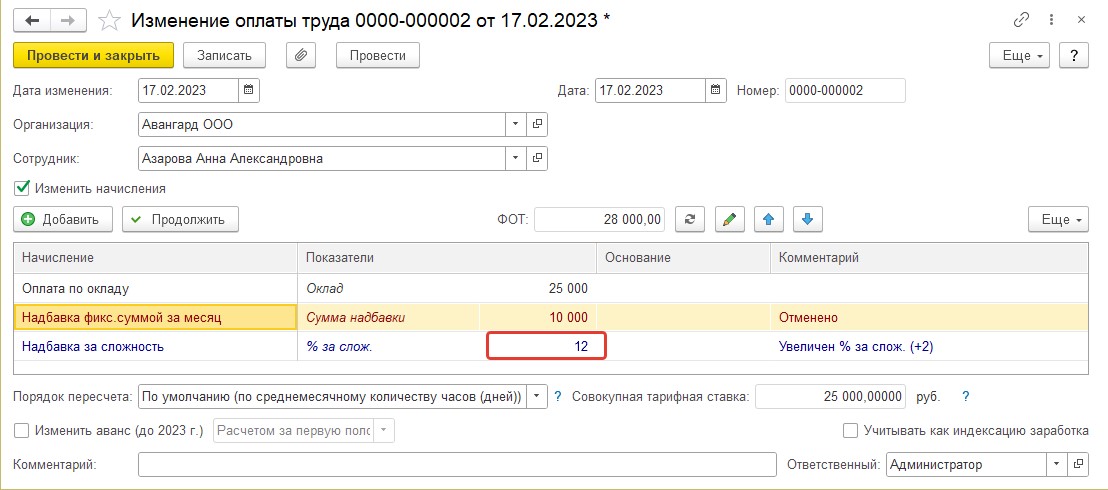Check Учитывать как индексацию заработка
1108x490 pixels.
851,430
